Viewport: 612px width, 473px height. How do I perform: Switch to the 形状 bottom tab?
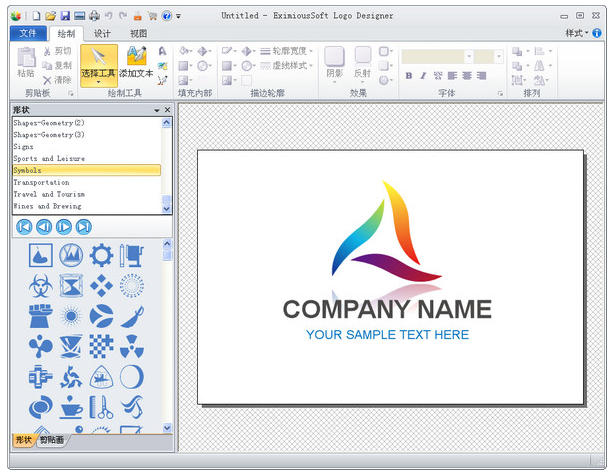[23, 440]
